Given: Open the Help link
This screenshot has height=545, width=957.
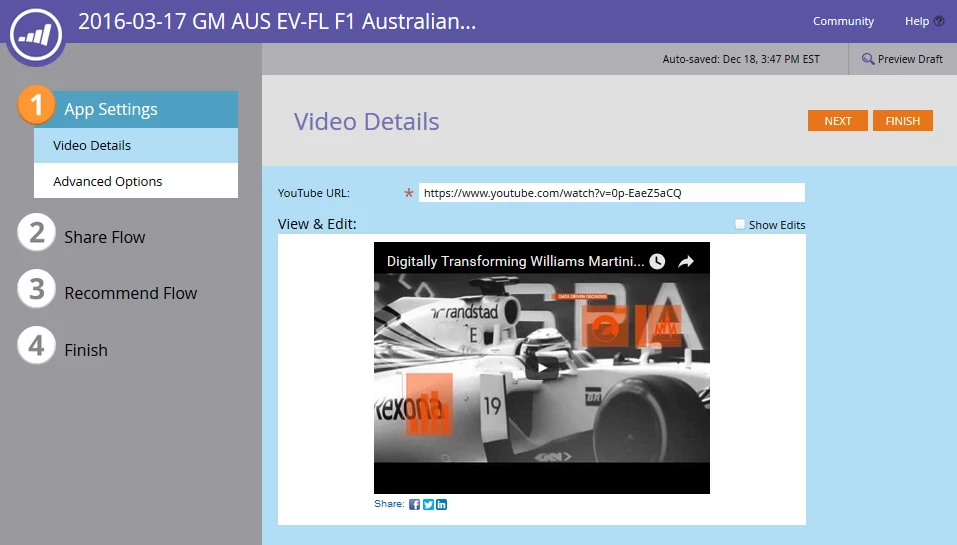Looking at the screenshot, I should click(917, 21).
